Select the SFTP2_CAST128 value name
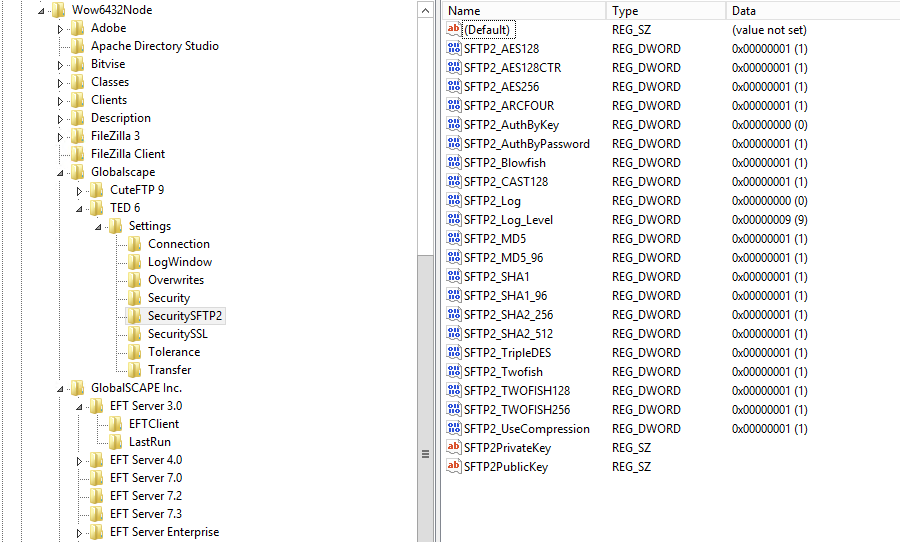 [x=506, y=181]
